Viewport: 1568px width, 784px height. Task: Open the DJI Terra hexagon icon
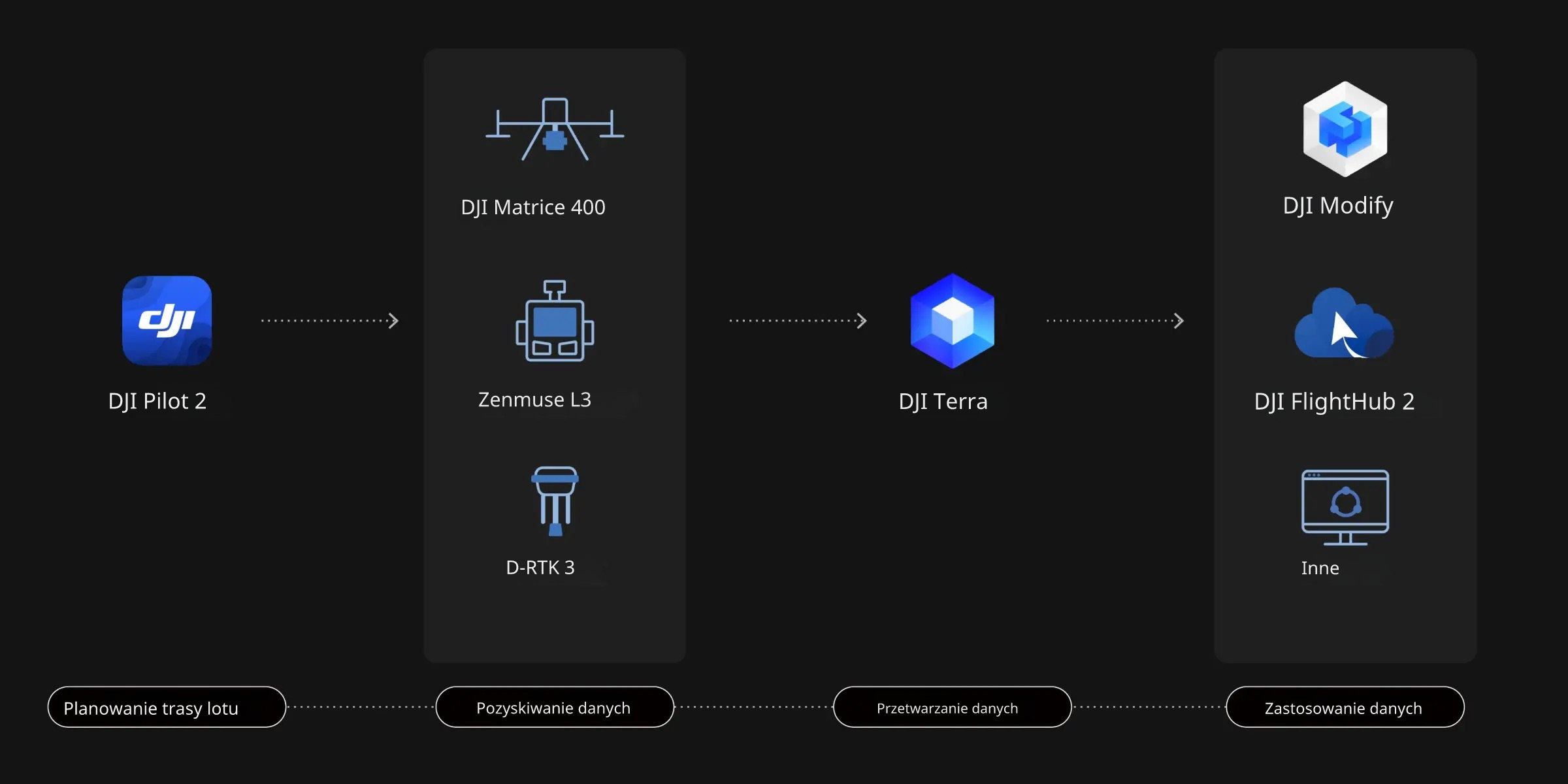pyautogui.click(x=952, y=321)
